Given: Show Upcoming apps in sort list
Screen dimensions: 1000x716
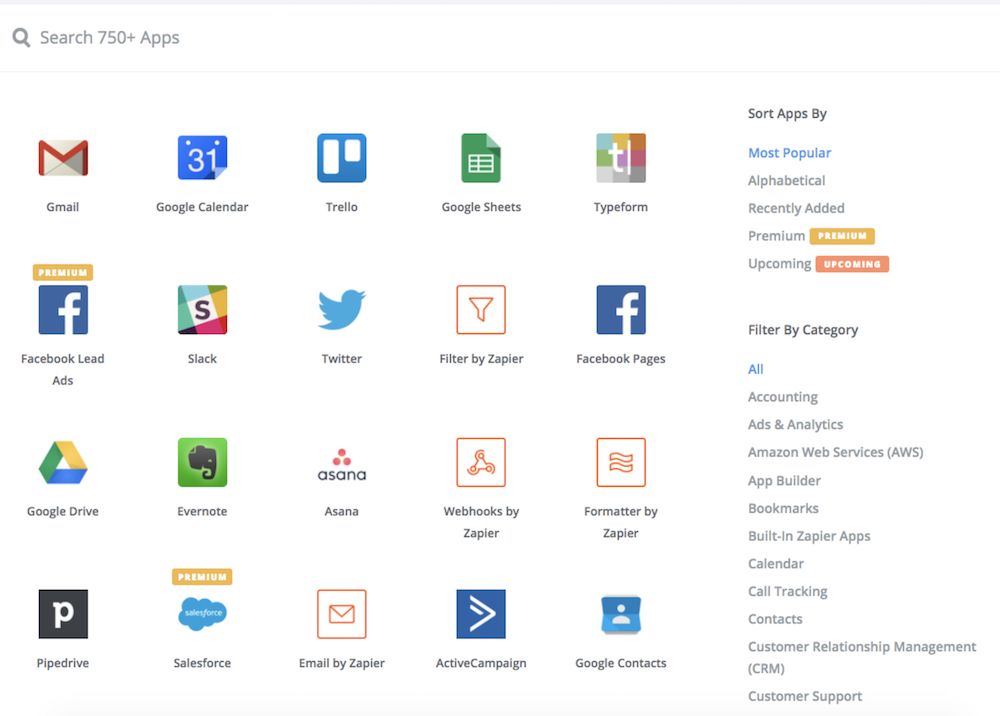Looking at the screenshot, I should (x=779, y=264).
